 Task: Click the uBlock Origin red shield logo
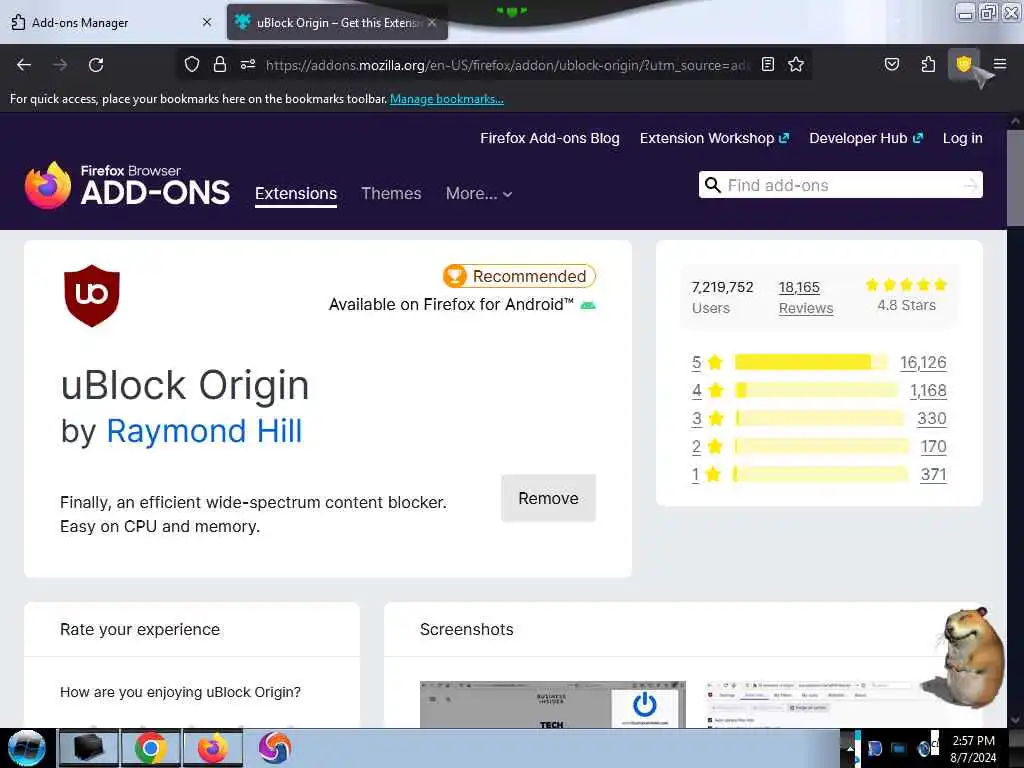tap(91, 296)
